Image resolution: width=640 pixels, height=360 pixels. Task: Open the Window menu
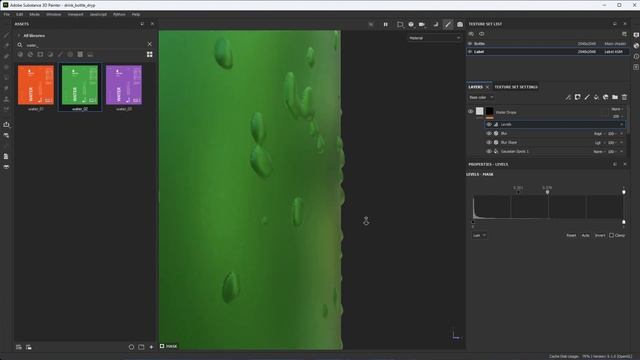click(x=53, y=14)
